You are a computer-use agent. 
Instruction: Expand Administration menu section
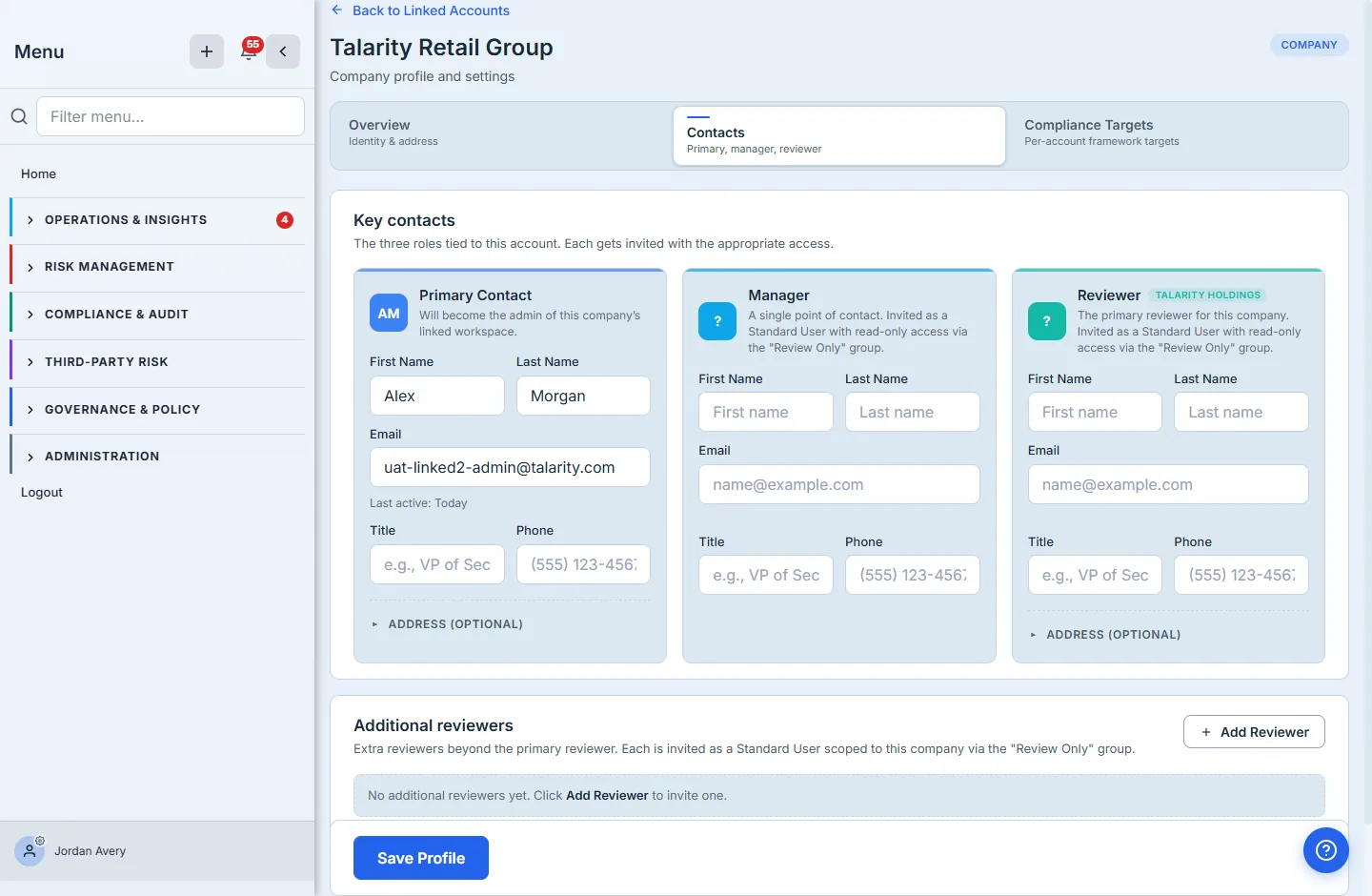157,457
